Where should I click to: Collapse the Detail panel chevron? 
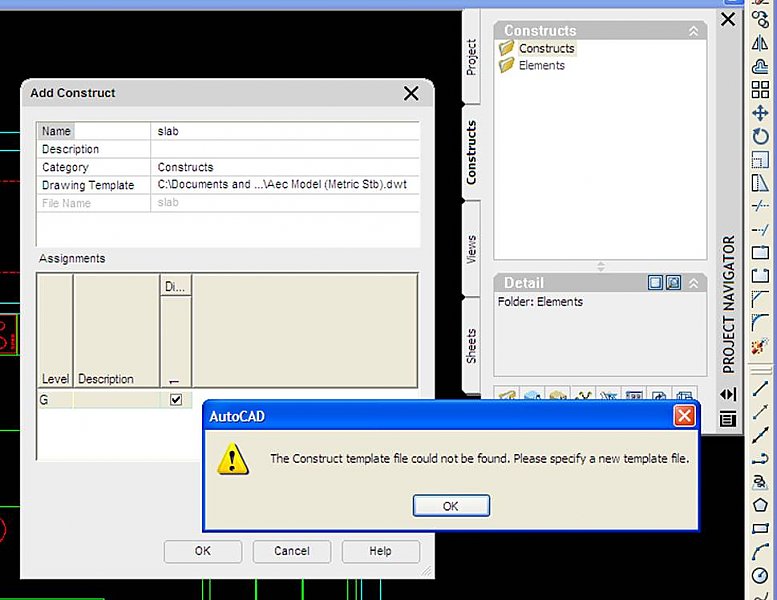[x=694, y=283]
